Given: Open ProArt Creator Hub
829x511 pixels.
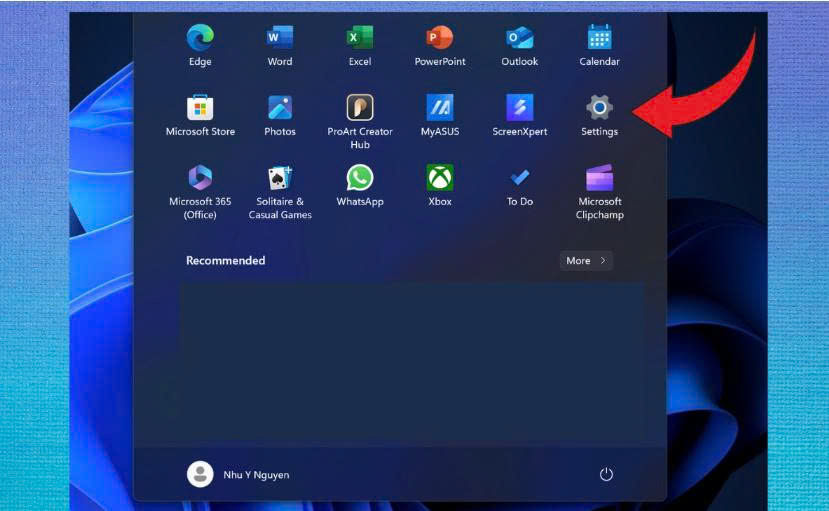Looking at the screenshot, I should 360,107.
